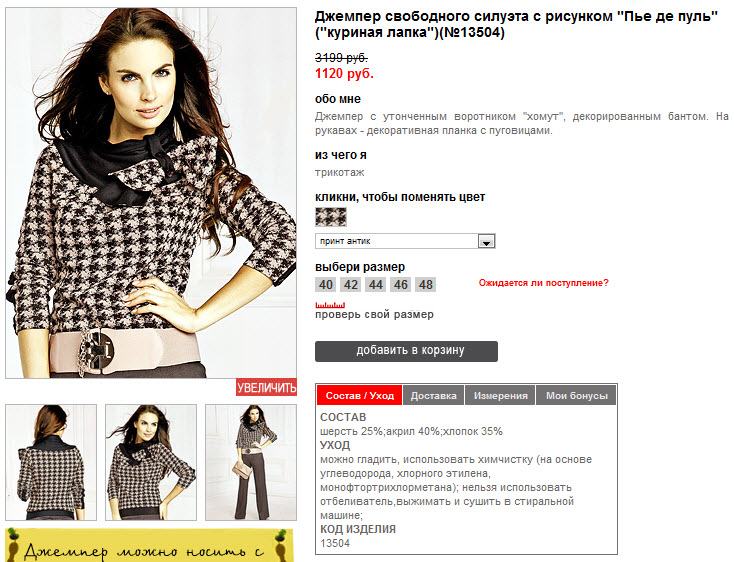Select the 'принт антик' color combo box
The width and height of the screenshot is (734, 562).
click(405, 241)
